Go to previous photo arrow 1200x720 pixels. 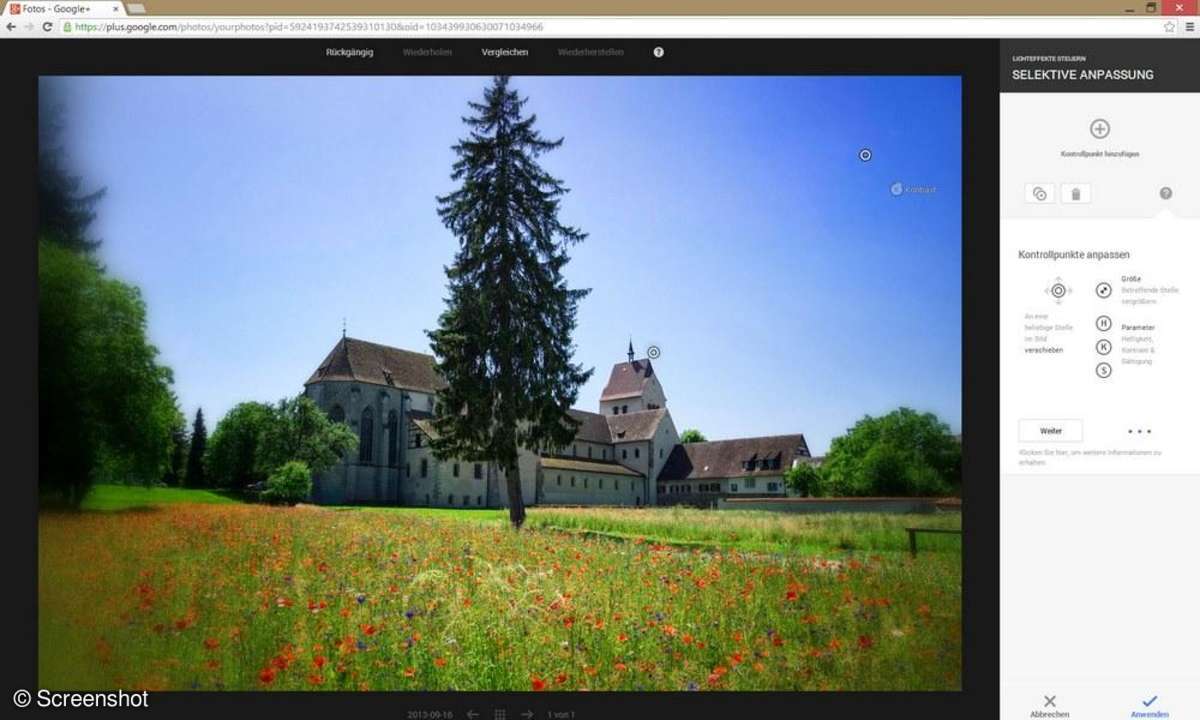pos(473,714)
